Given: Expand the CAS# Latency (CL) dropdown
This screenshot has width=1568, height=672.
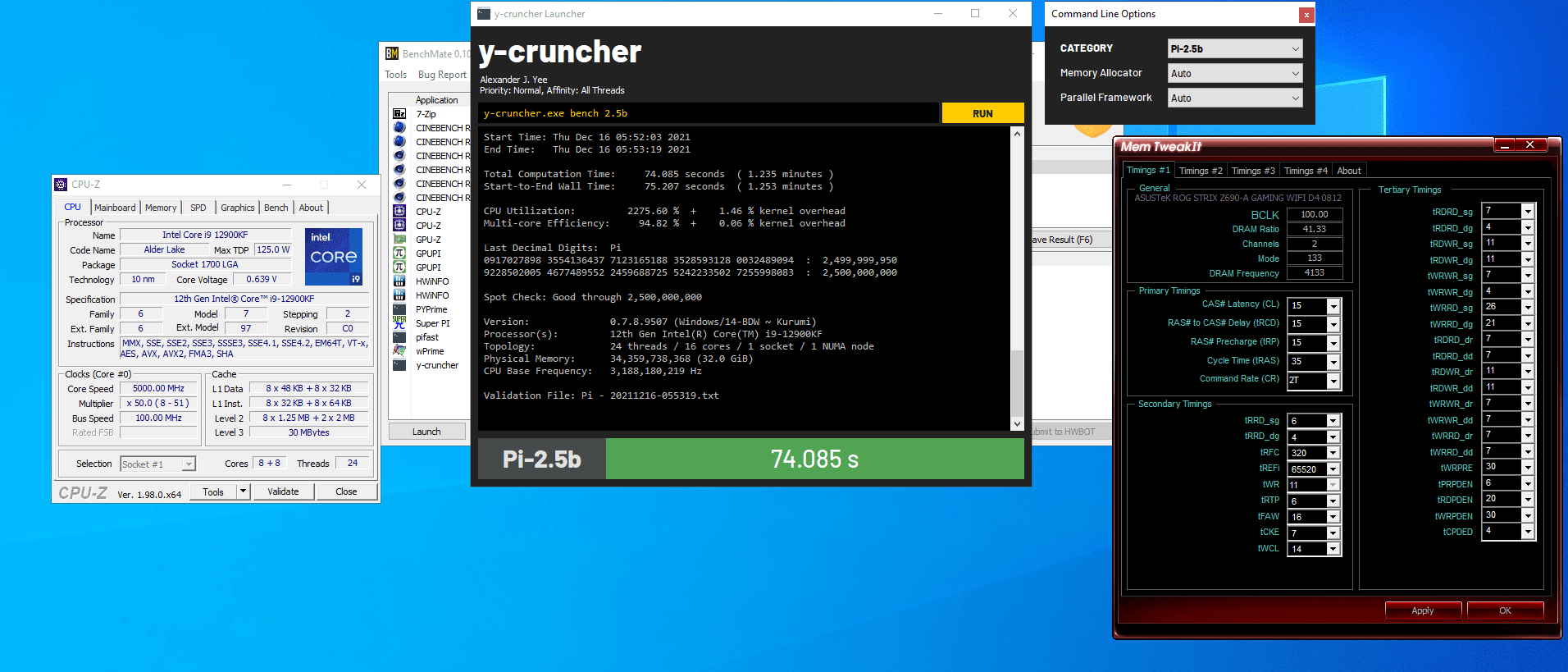Looking at the screenshot, I should point(1333,306).
